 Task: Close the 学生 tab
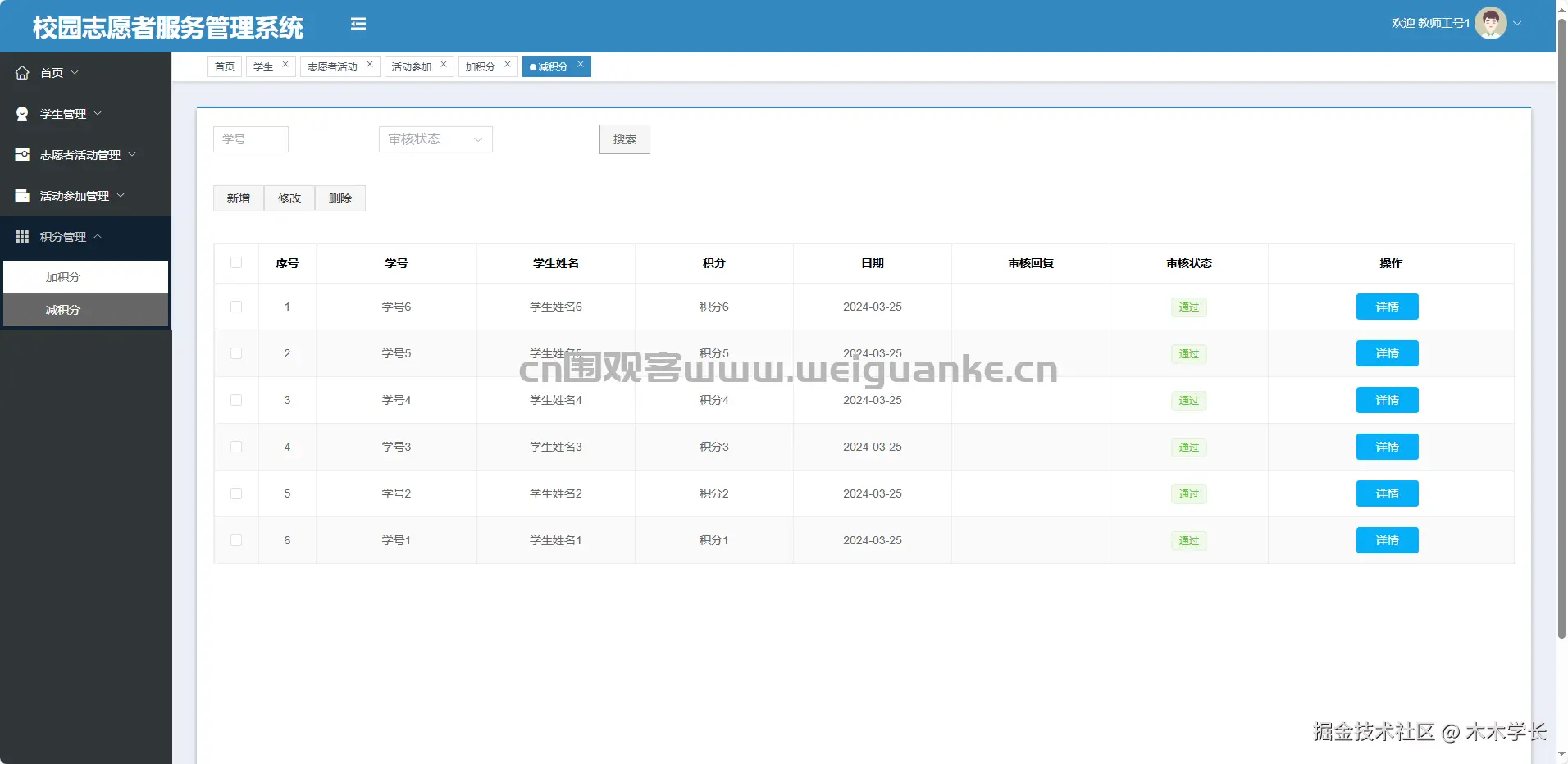285,64
